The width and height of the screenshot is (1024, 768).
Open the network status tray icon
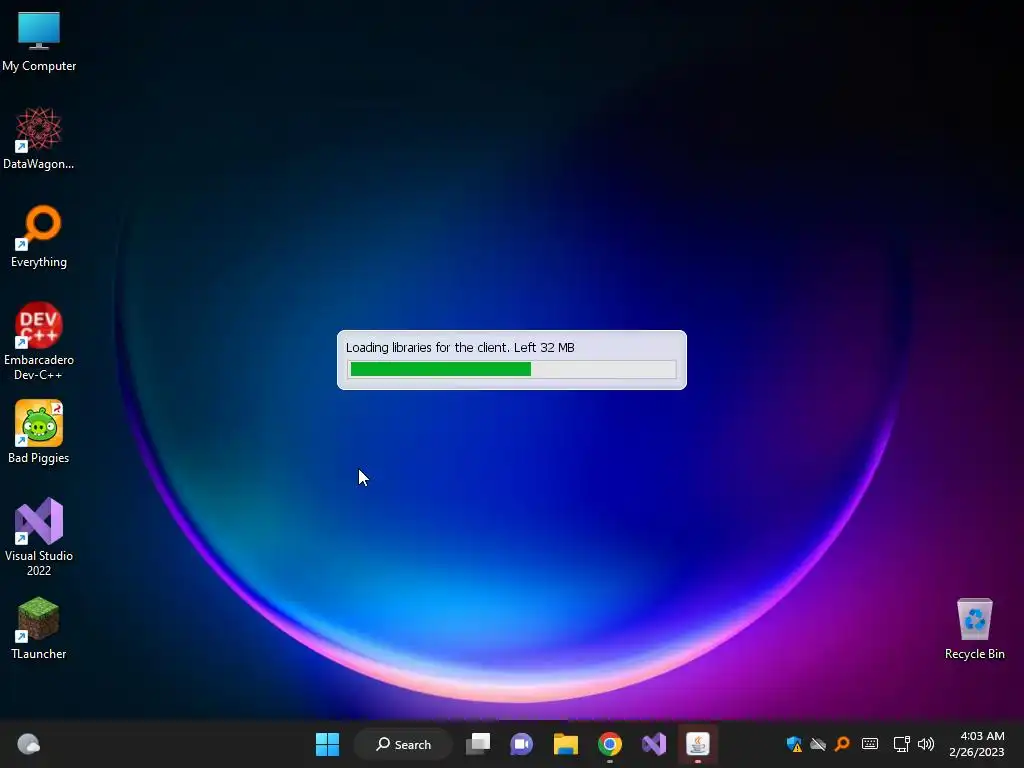901,744
